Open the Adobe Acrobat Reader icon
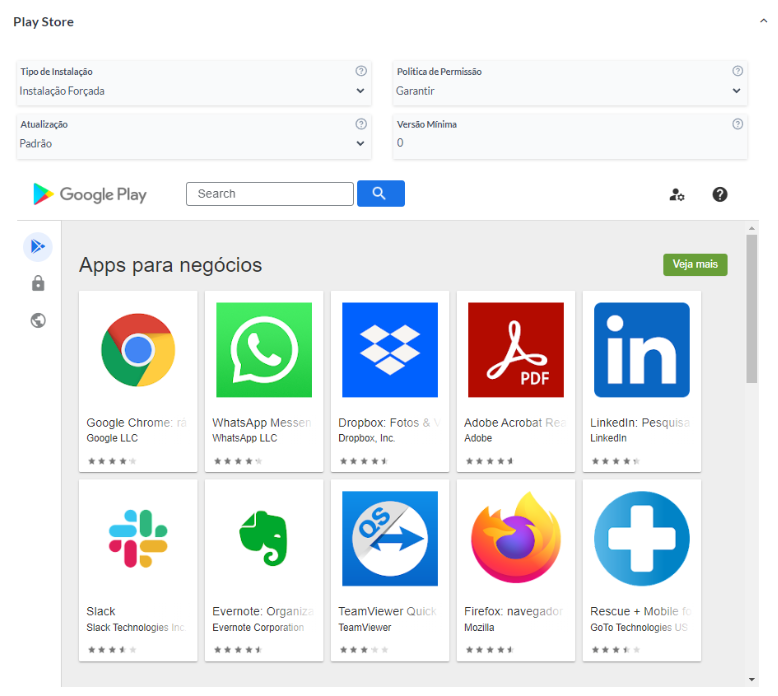Viewport: 778px width, 696px height. coord(516,350)
